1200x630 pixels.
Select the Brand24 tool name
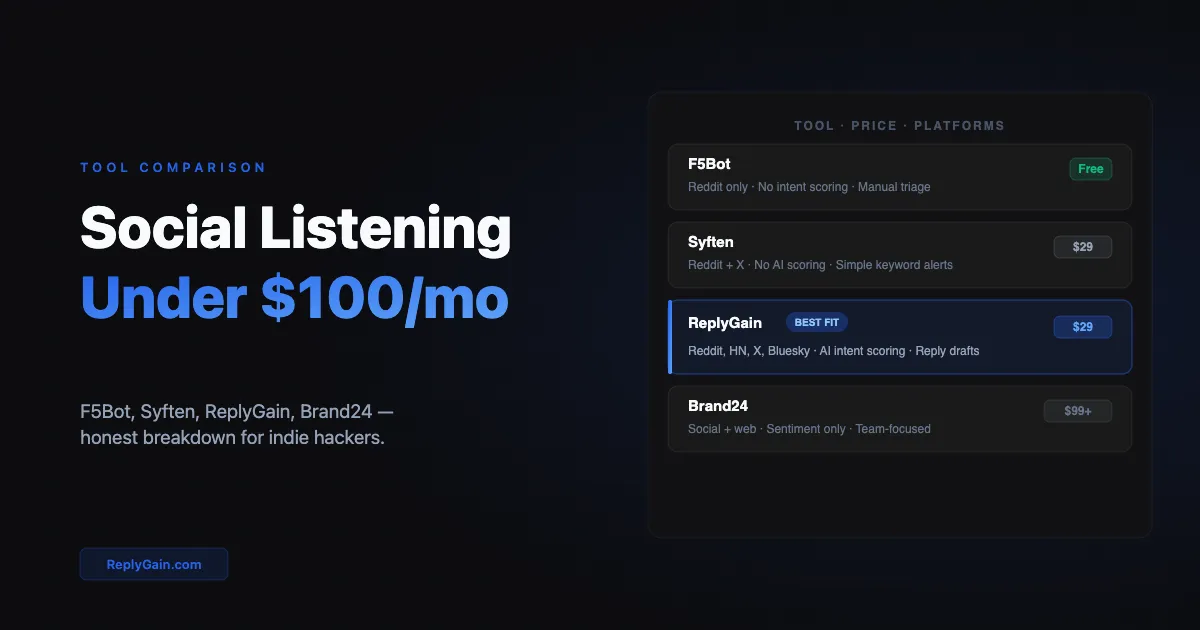pos(718,406)
